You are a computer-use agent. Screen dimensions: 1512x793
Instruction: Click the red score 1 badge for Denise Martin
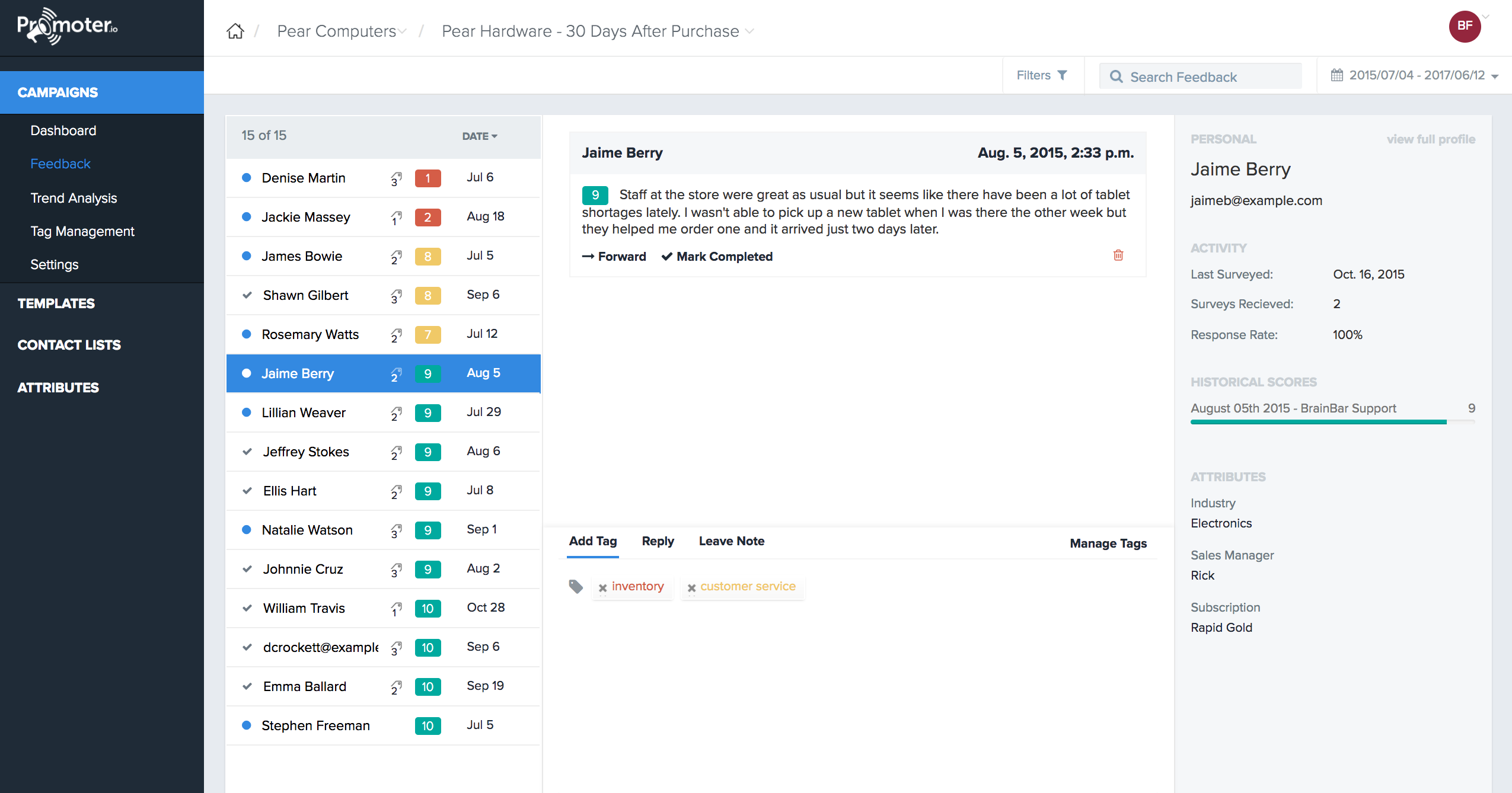428,178
